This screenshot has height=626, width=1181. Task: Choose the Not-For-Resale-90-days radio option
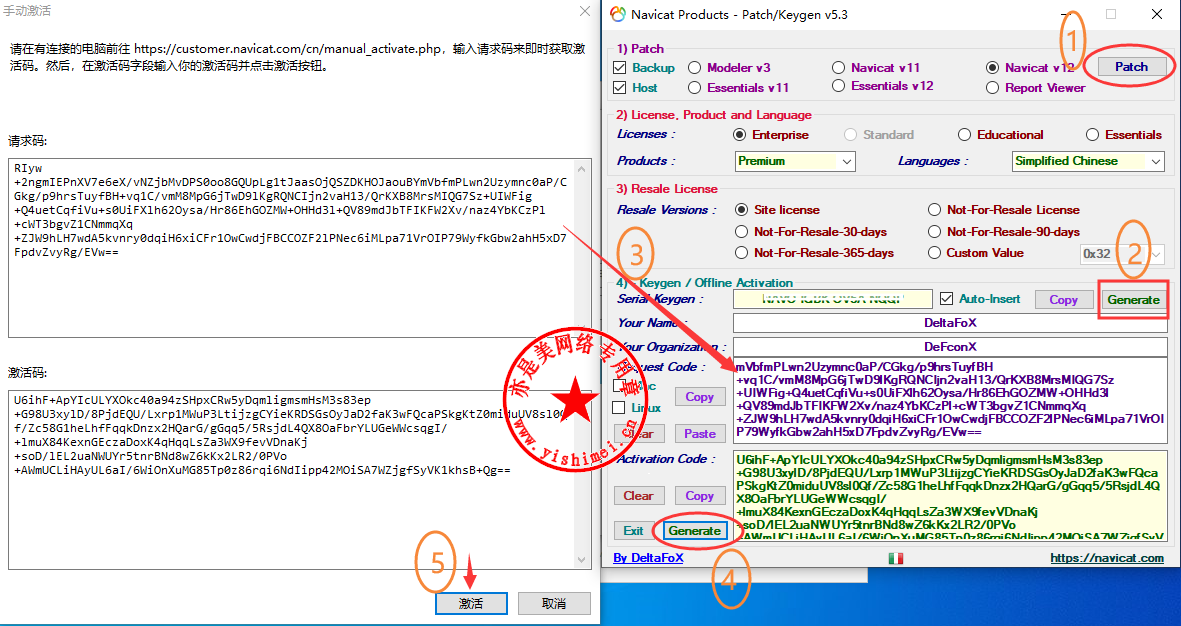[935, 232]
